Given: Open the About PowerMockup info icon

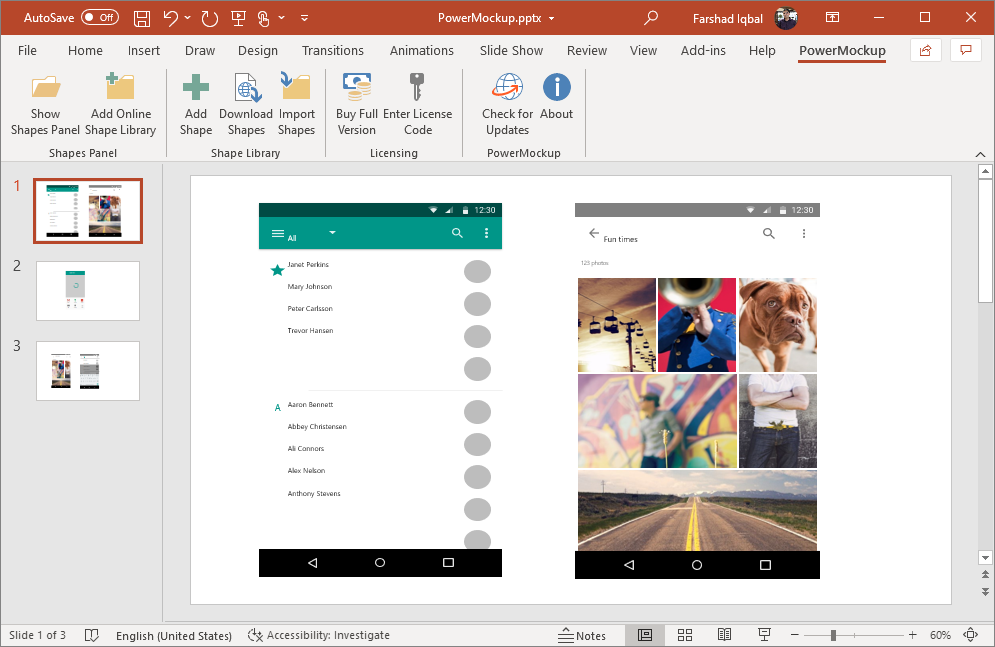Looking at the screenshot, I should click(x=556, y=88).
